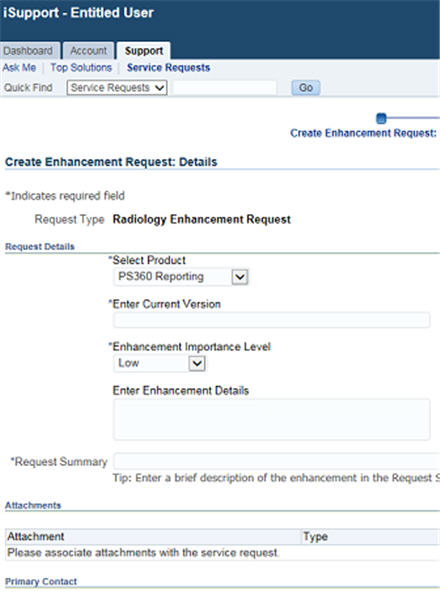The image size is (440, 594).
Task: Open the Ask Me link
Action: point(19,68)
